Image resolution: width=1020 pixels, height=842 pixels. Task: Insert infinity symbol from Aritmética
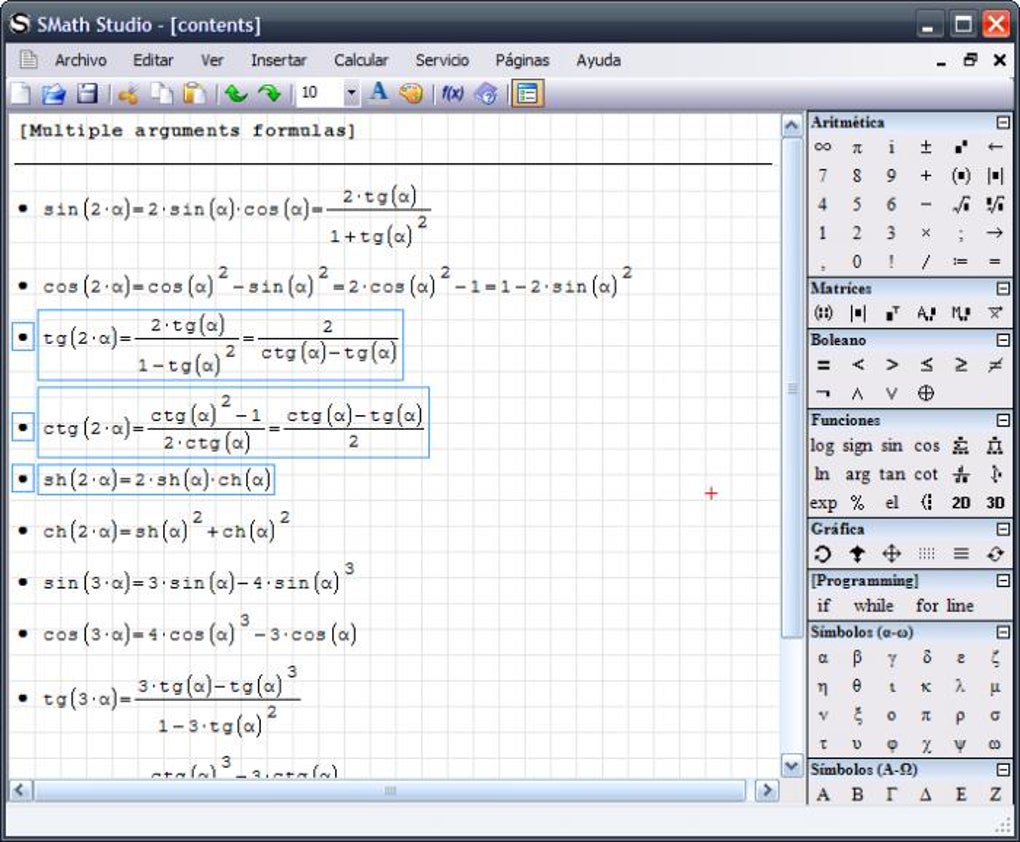(822, 148)
